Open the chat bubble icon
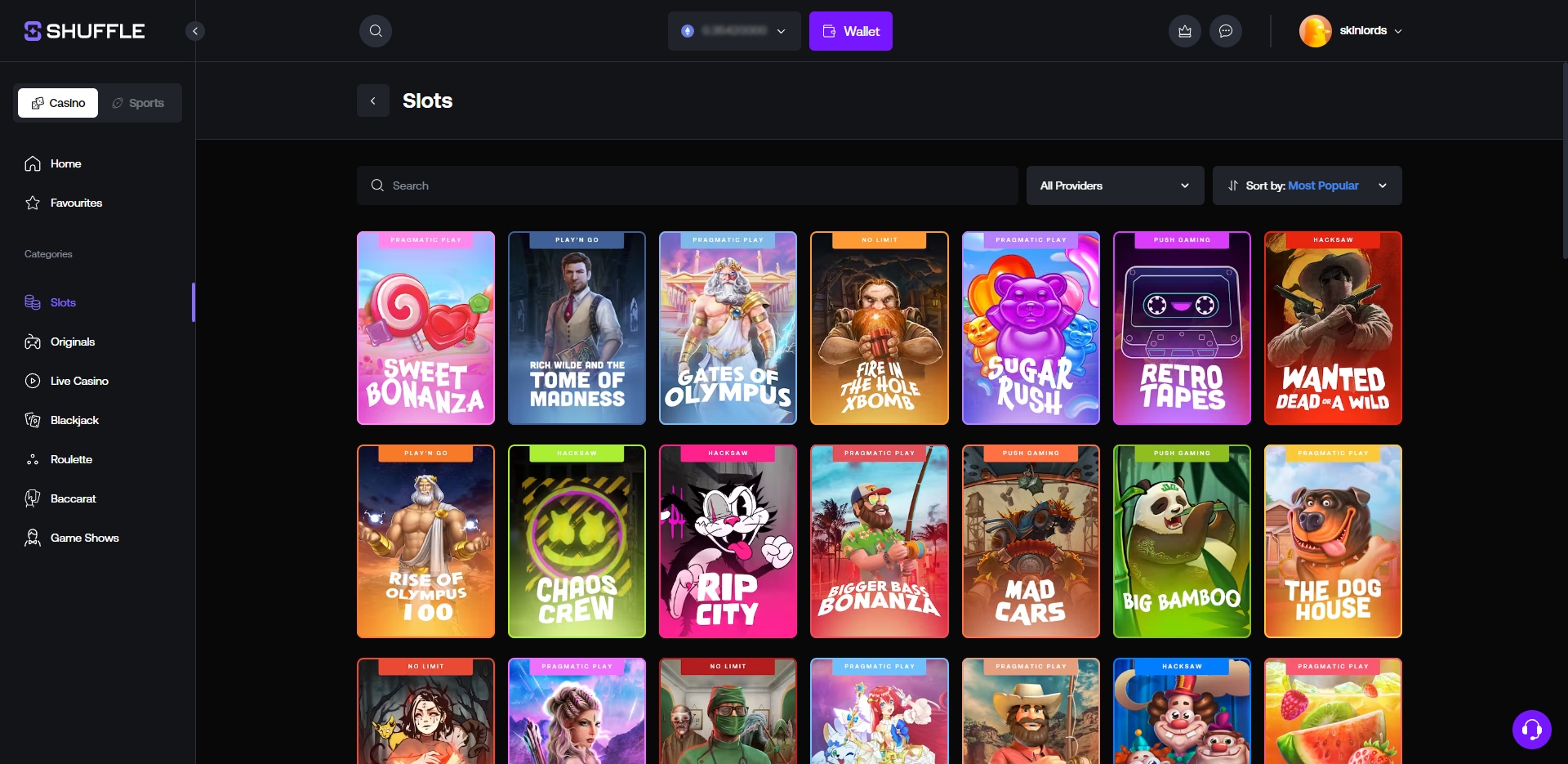The height and width of the screenshot is (764, 1568). (x=1225, y=31)
